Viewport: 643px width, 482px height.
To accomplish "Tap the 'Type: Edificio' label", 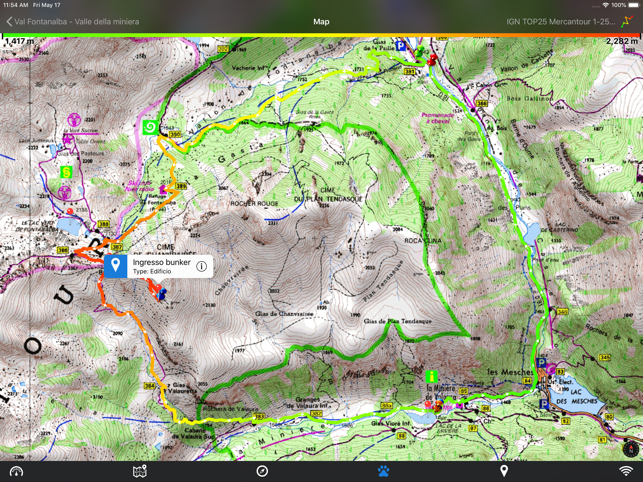I will click(x=152, y=272).
